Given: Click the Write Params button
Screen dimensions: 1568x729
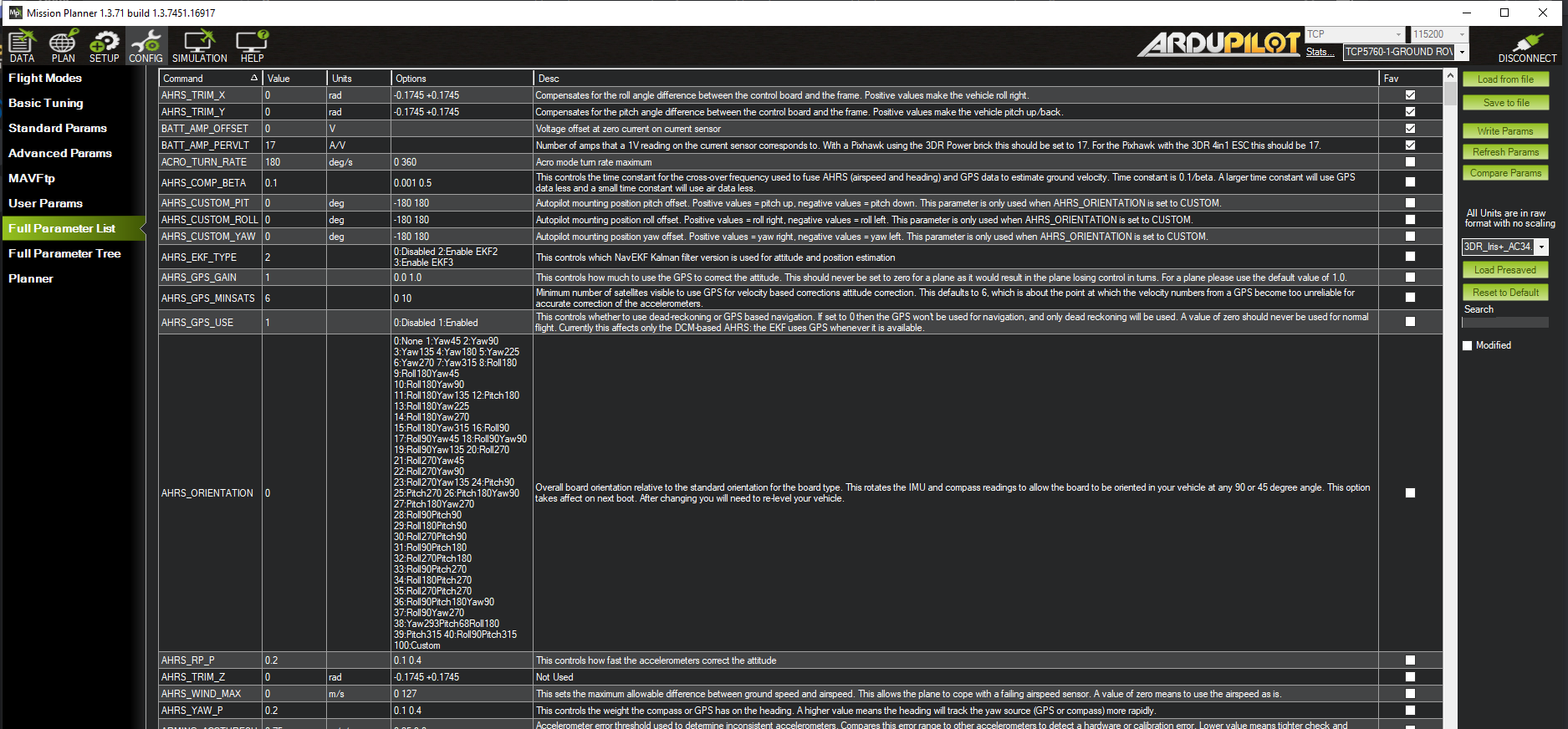Looking at the screenshot, I should point(1505,131).
